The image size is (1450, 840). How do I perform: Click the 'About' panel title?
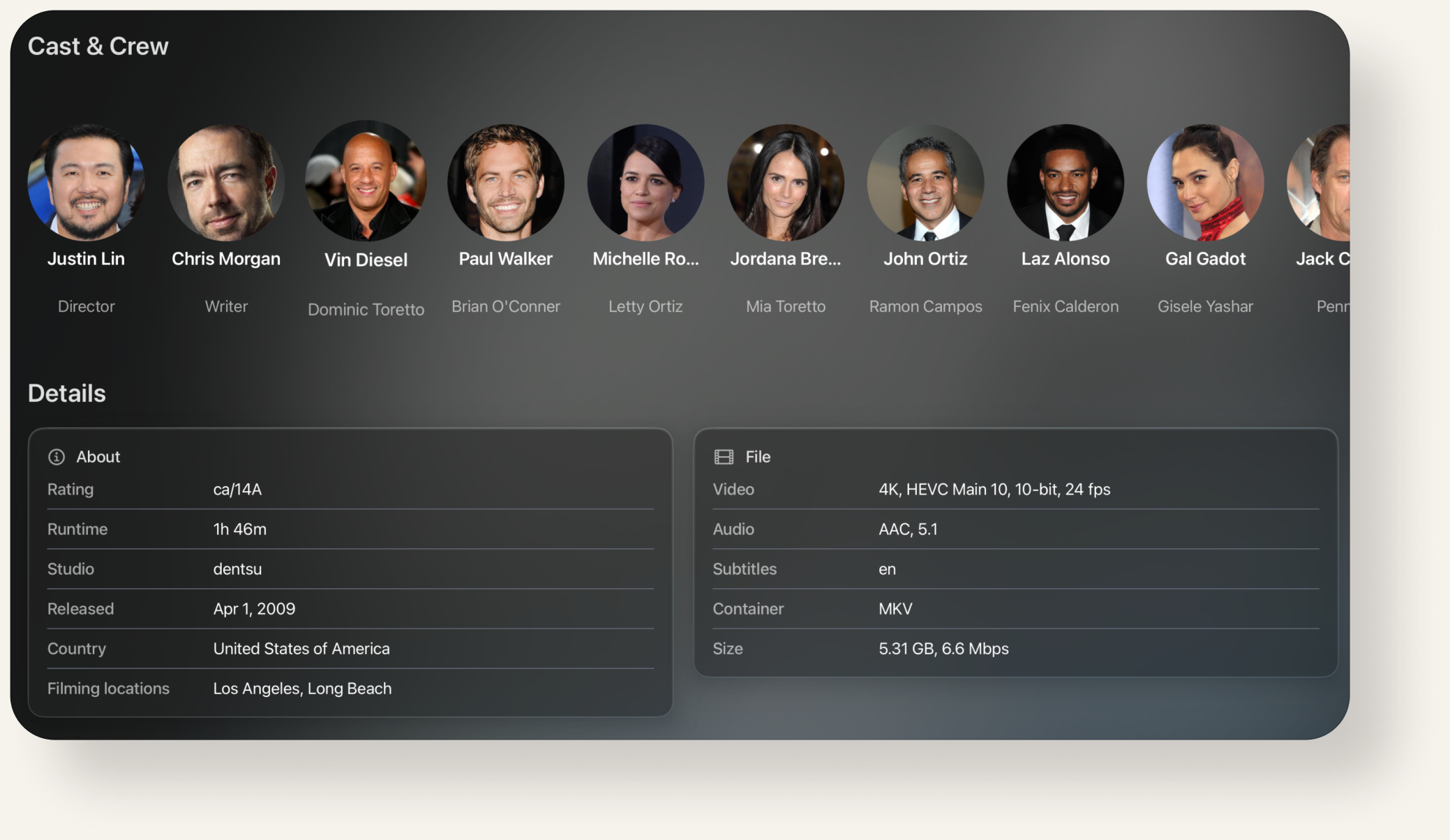click(x=98, y=457)
